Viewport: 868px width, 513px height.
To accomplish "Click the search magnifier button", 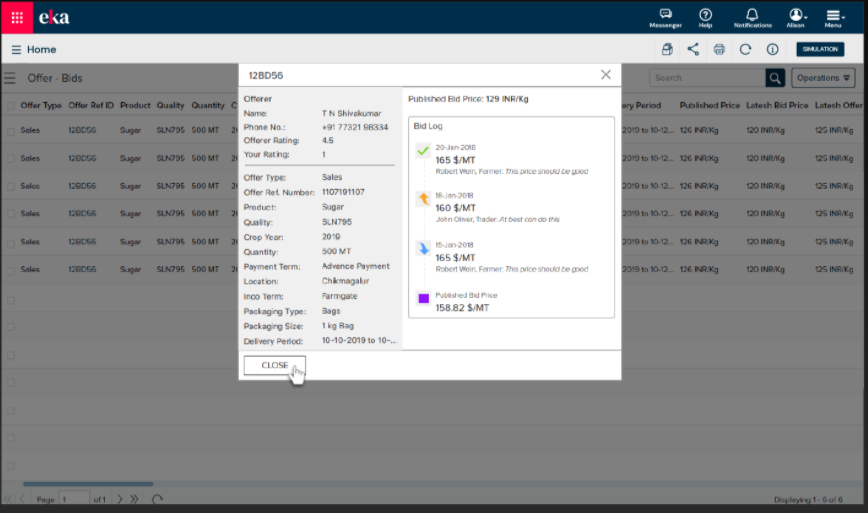I will (x=775, y=78).
